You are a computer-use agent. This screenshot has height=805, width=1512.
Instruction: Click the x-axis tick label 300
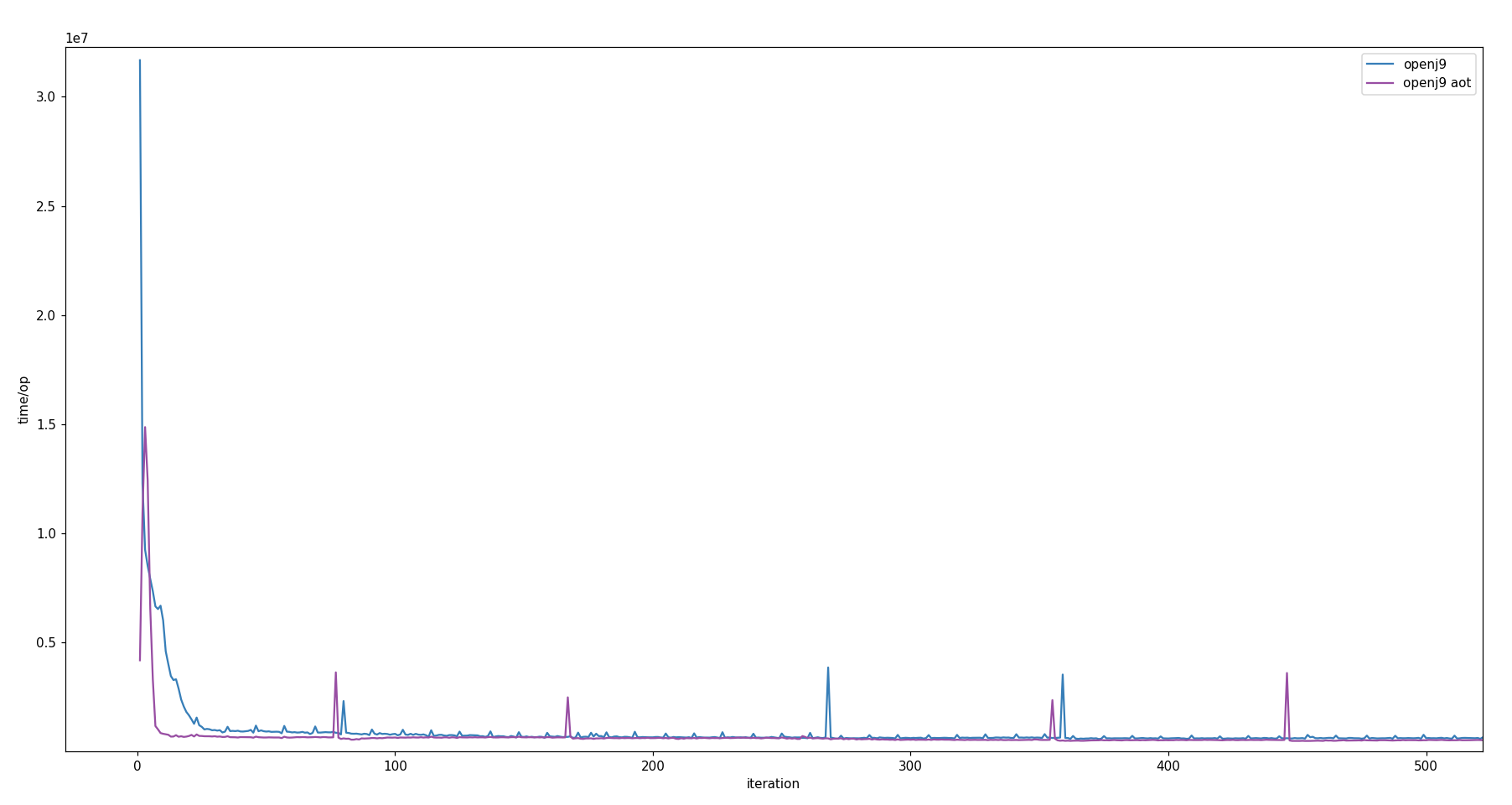point(909,766)
